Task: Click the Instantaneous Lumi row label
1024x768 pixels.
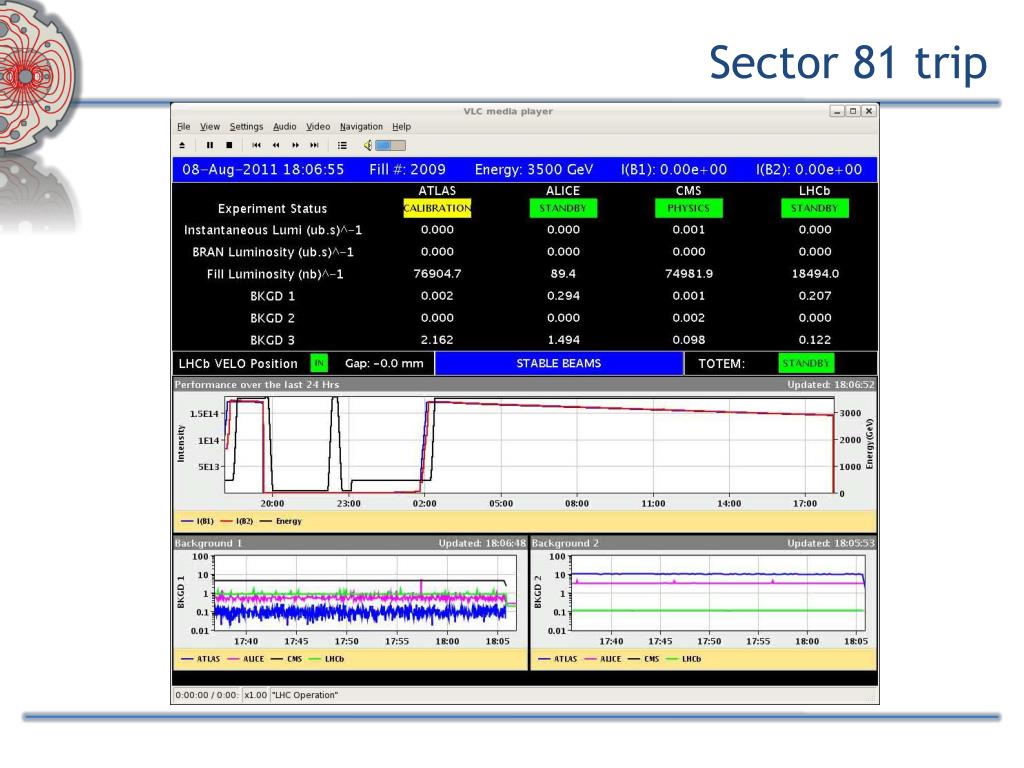Action: click(273, 231)
